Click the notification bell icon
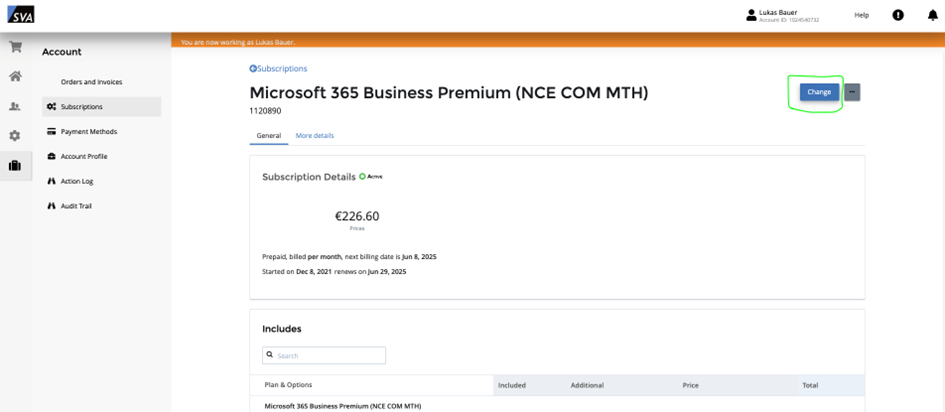Viewport: 945px width, 412px height. (933, 15)
